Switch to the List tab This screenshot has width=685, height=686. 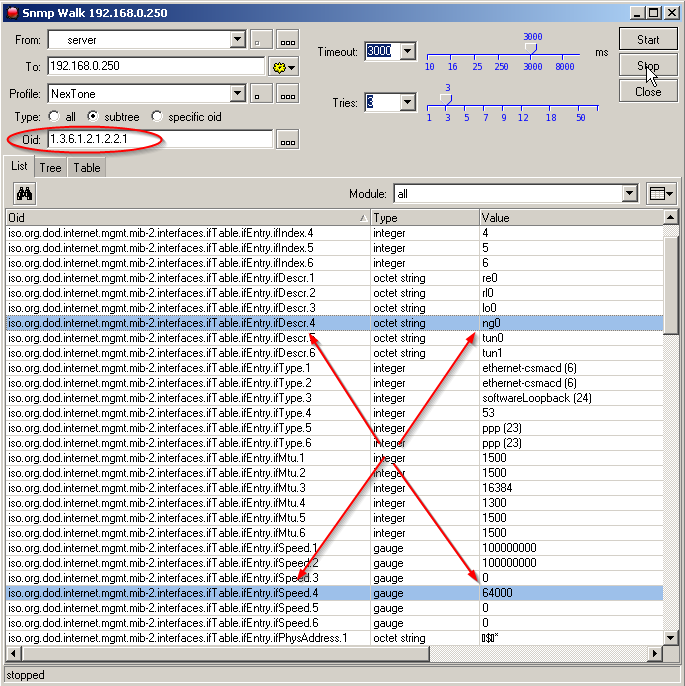(x=19, y=166)
